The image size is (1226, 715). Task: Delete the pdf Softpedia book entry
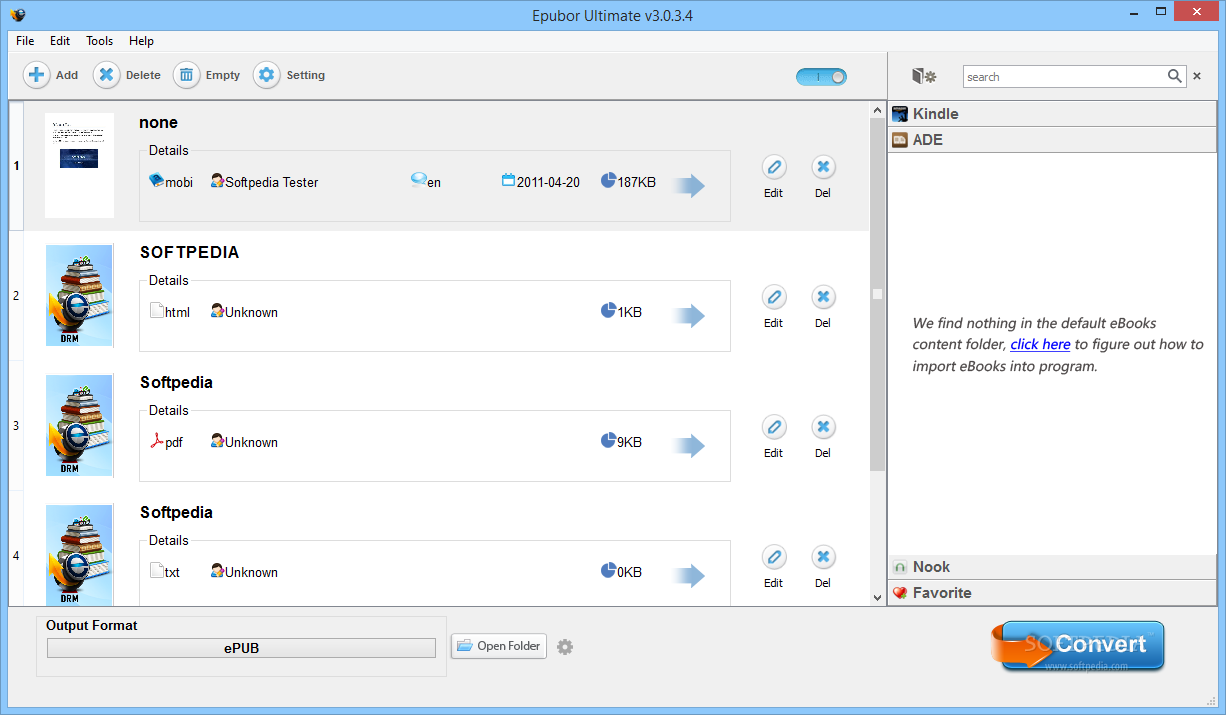click(823, 427)
